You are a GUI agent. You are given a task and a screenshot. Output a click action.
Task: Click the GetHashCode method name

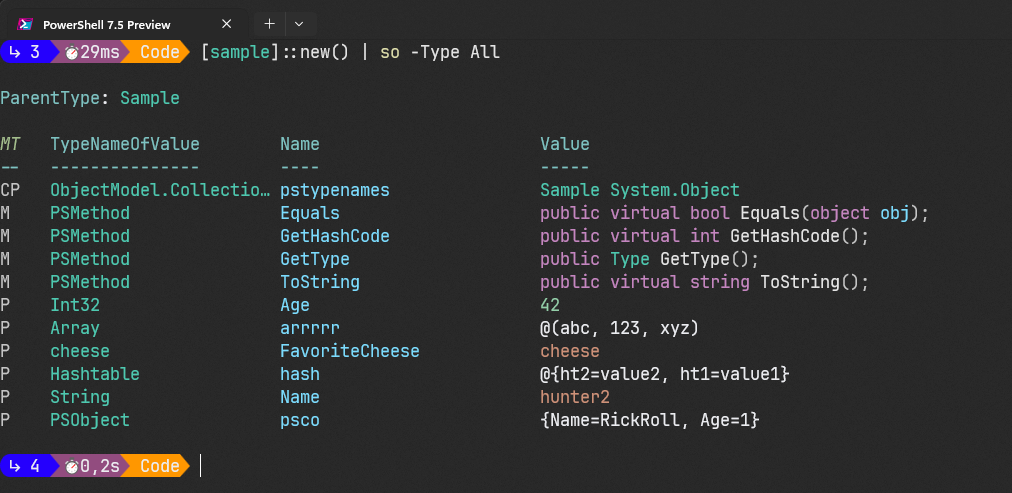[x=334, y=236]
